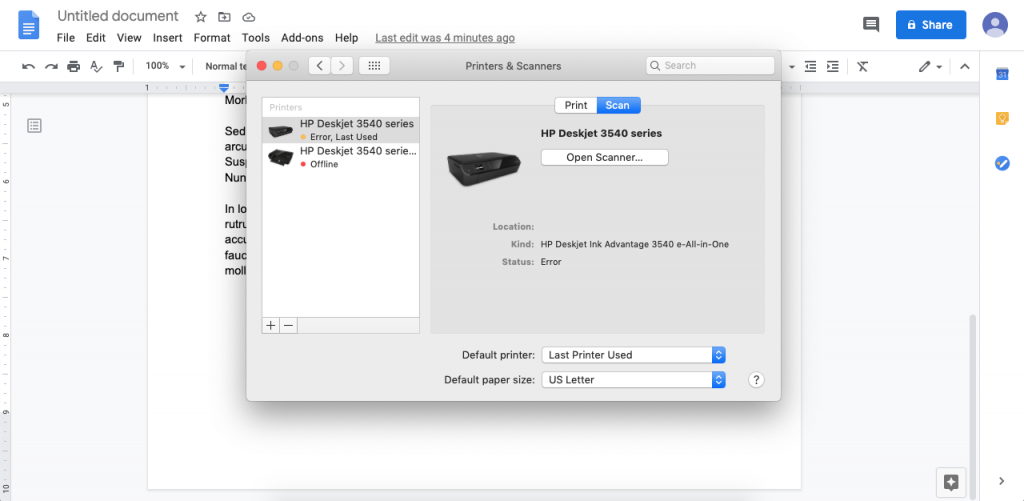Open the Normal text style dropdown

pyautogui.click(x=225, y=66)
